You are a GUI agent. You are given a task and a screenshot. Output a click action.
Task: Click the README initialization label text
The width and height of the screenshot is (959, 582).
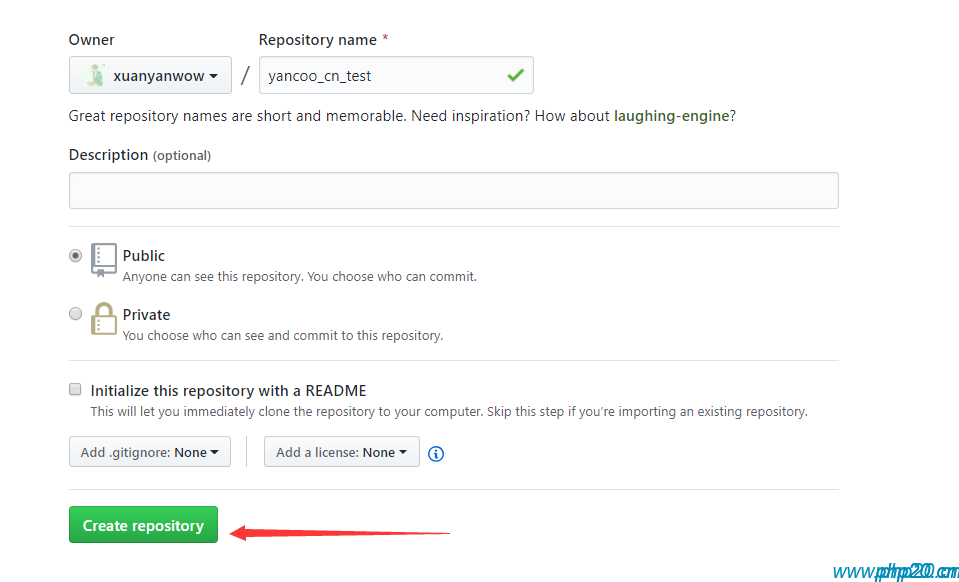228,391
